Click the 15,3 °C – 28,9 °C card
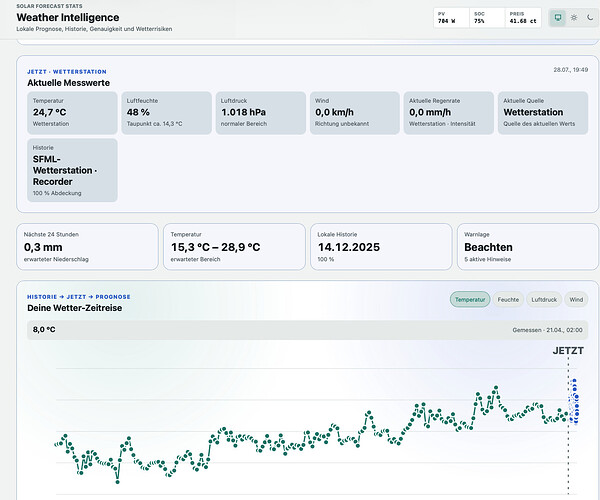Viewport: 600px width, 500px height. (234, 247)
